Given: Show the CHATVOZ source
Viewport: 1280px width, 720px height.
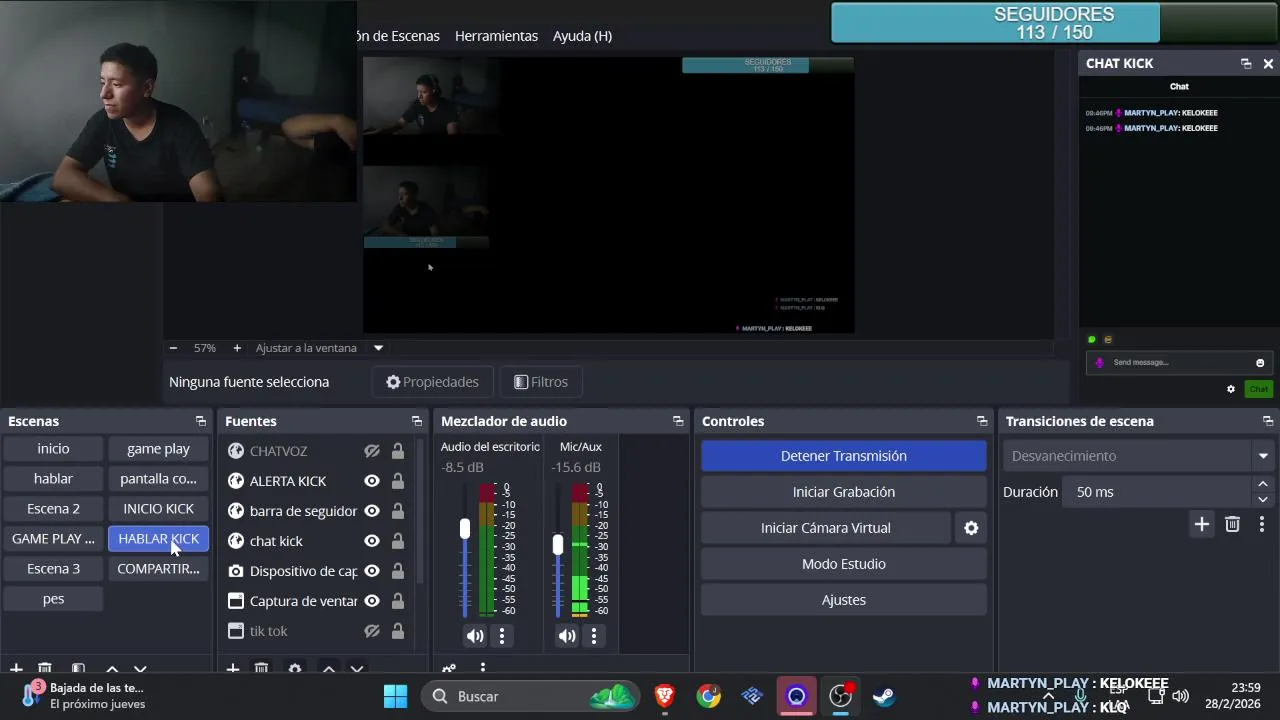Looking at the screenshot, I should point(372,451).
